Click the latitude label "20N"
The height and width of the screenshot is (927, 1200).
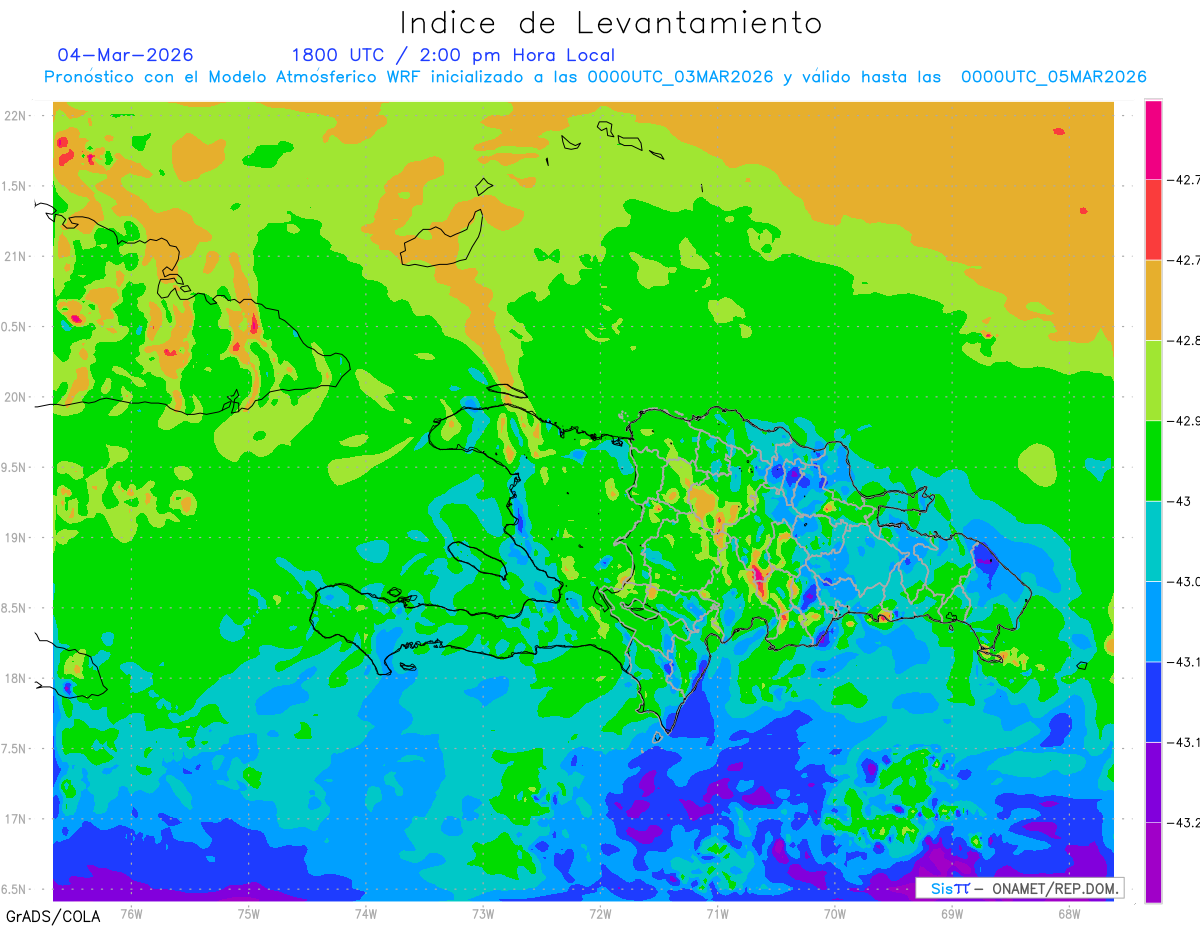(16, 397)
